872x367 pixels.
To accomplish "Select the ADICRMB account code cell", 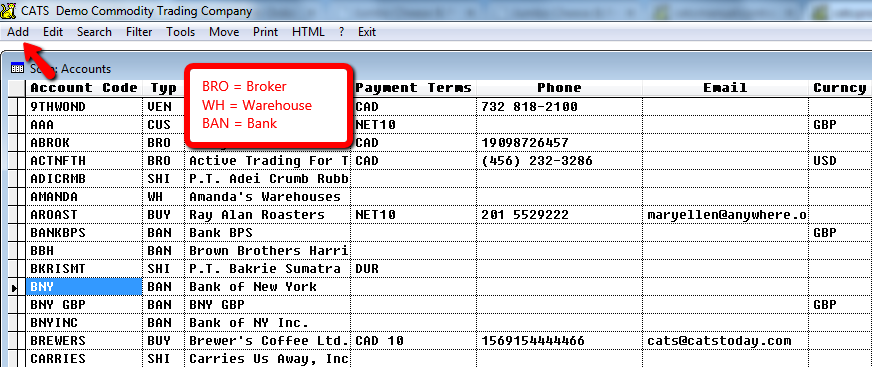I will click(x=83, y=178).
